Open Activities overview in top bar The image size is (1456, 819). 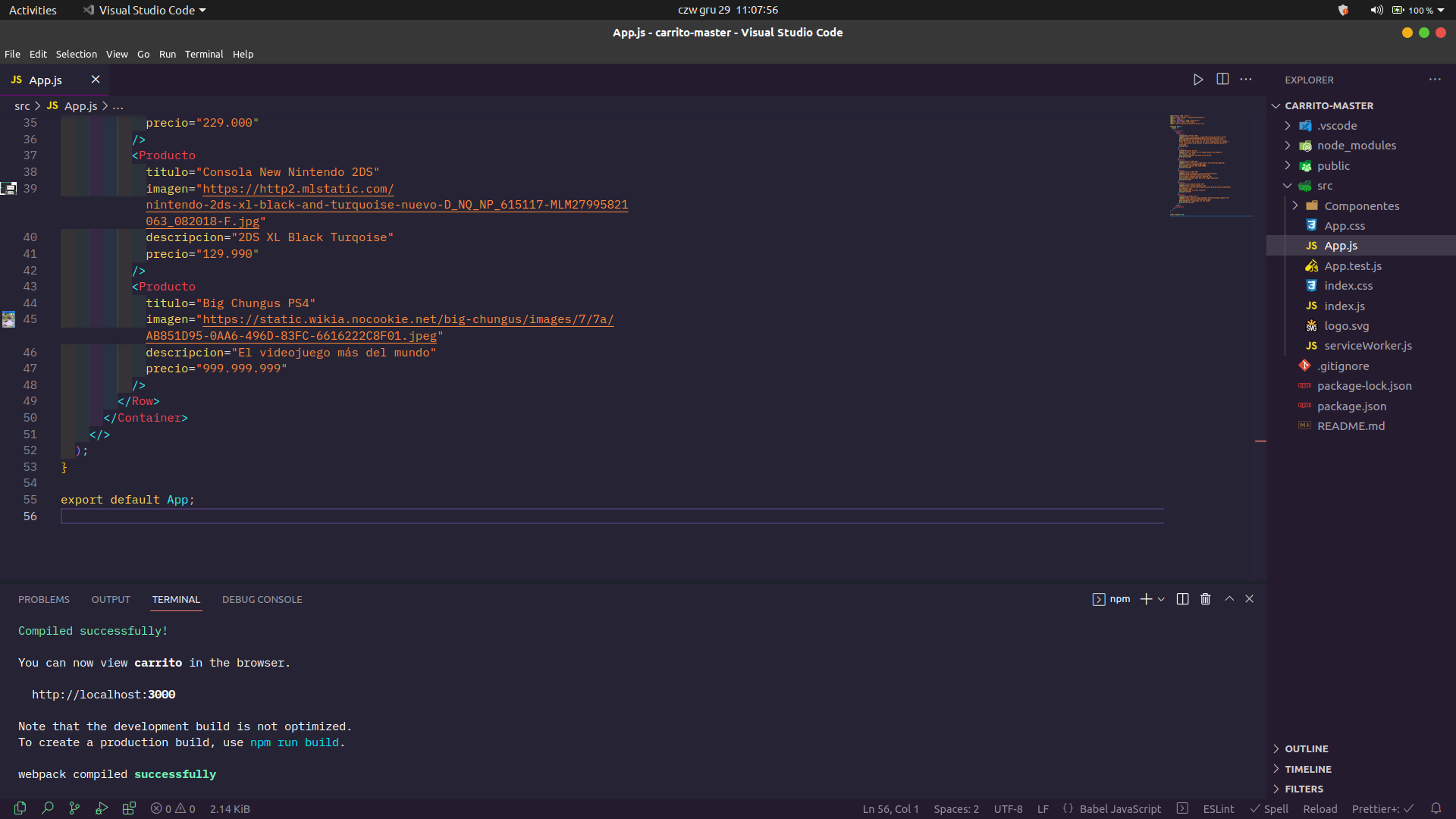pyautogui.click(x=33, y=10)
